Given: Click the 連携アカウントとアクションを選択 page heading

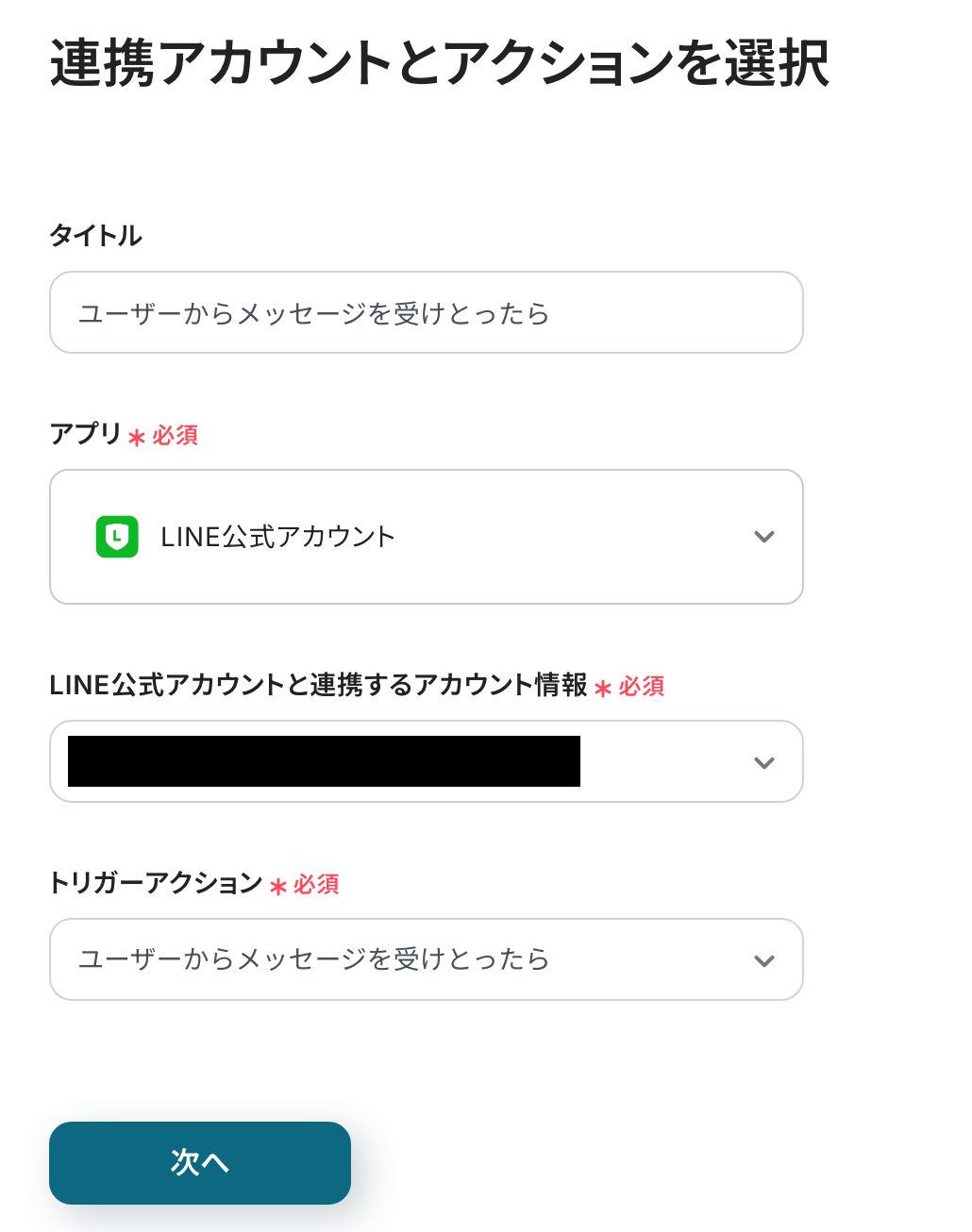Looking at the screenshot, I should point(439,64).
